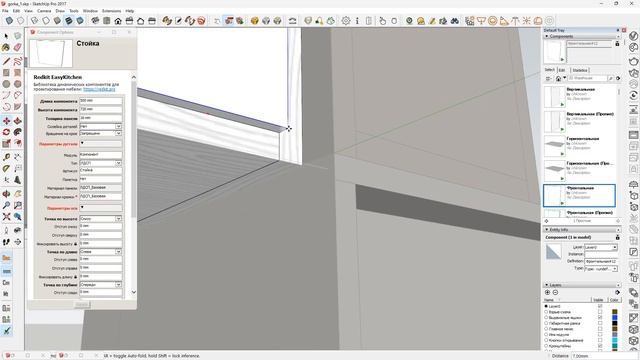Click Add Layer plus icon

[547, 292]
